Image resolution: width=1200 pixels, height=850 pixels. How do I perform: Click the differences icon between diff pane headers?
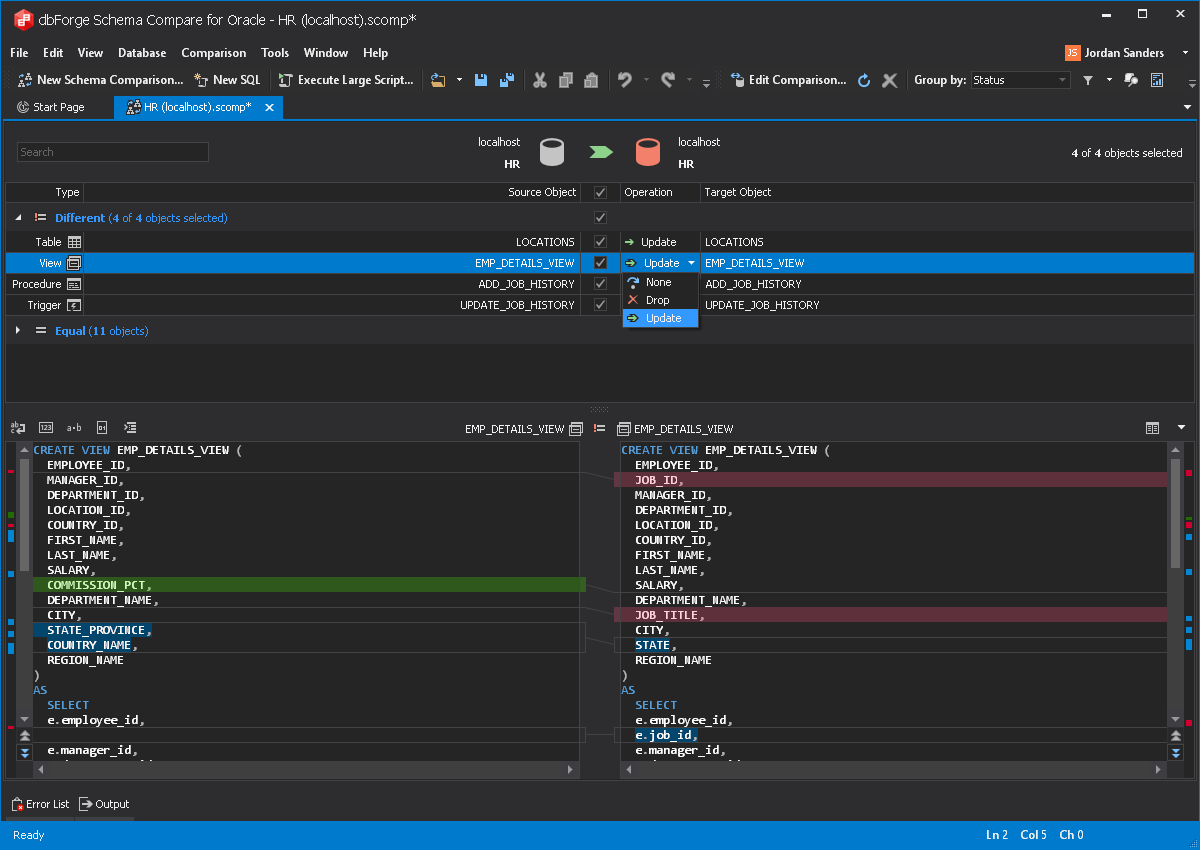click(599, 428)
